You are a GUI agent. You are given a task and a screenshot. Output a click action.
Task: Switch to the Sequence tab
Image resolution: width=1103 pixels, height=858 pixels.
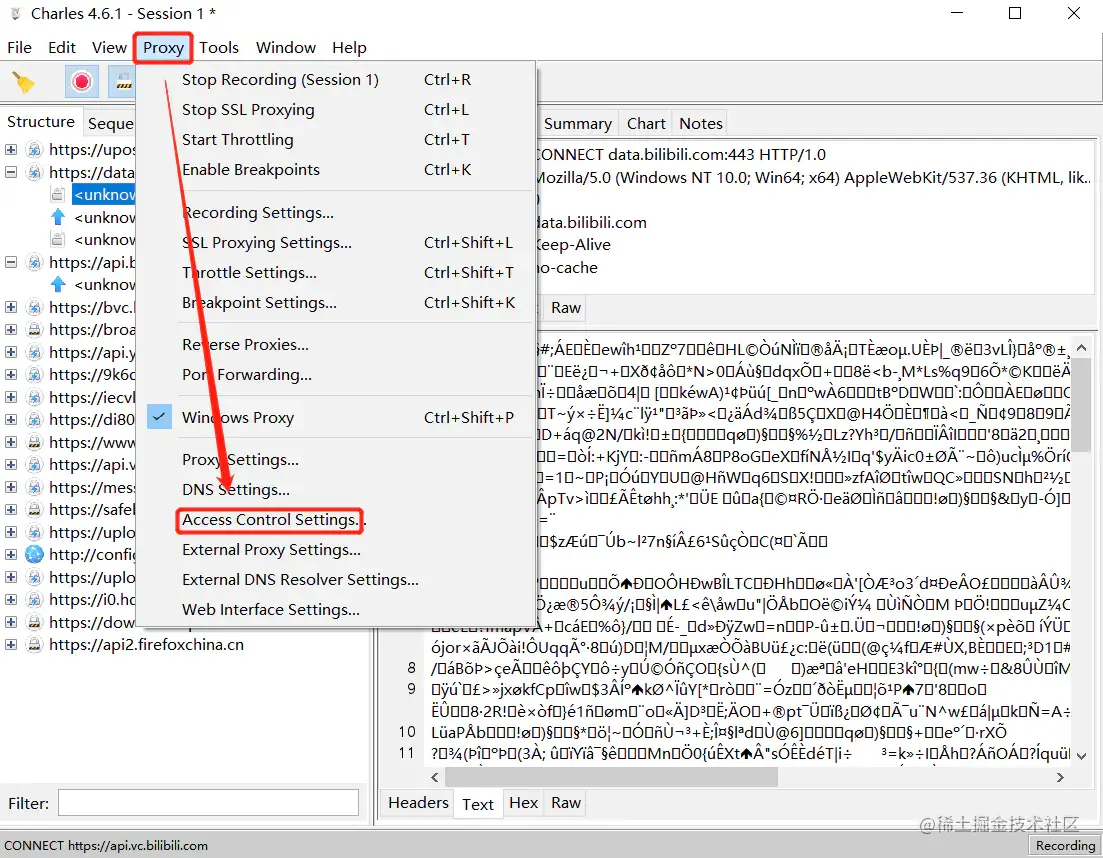(110, 123)
